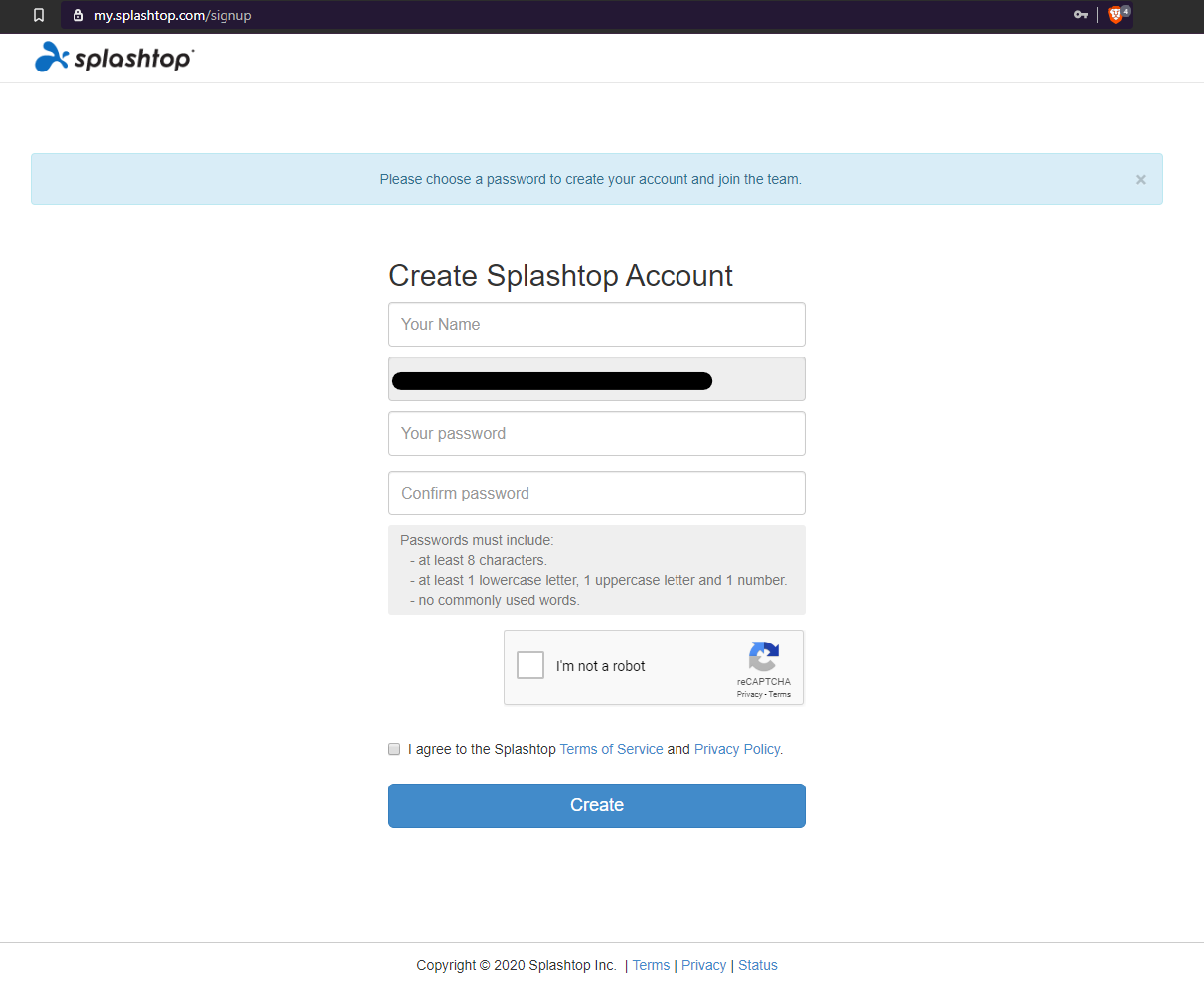Click the Create button
The height and width of the screenshot is (1000, 1204).
pyautogui.click(x=596, y=805)
